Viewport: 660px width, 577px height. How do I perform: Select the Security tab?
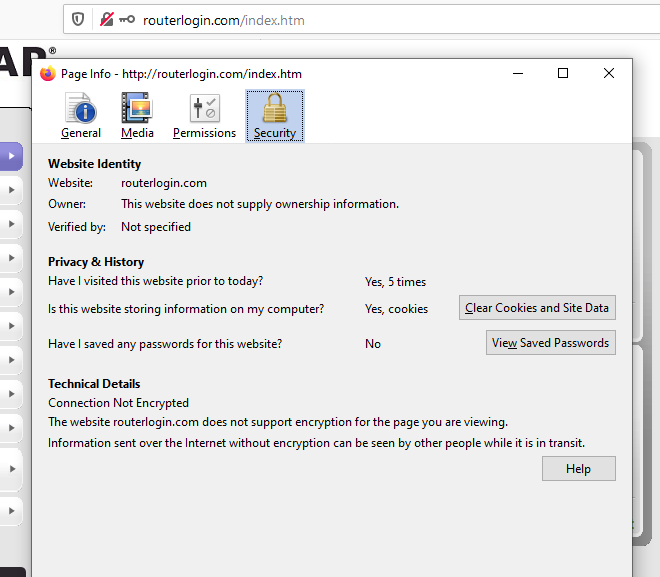pos(275,116)
